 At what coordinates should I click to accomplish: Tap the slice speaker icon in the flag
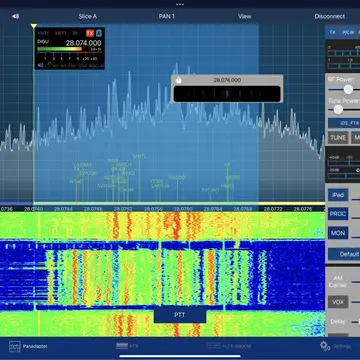tap(40, 65)
